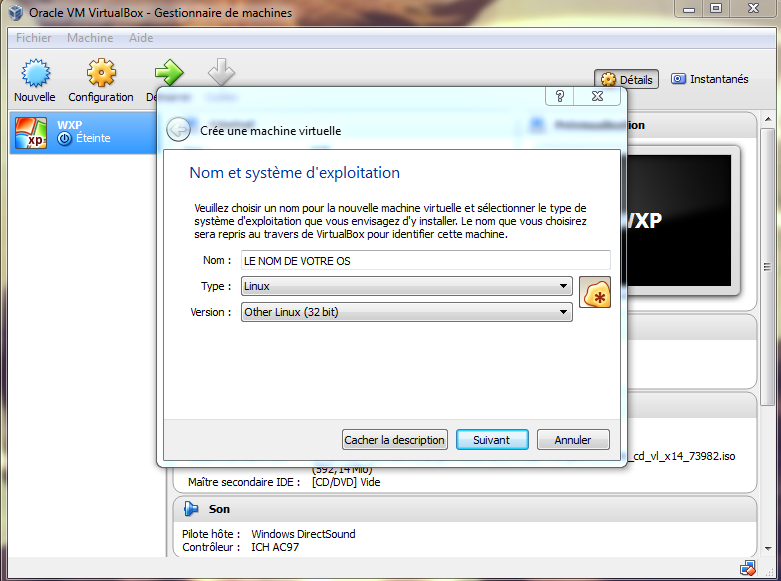Click the green Démarrer arrow icon

(x=169, y=73)
